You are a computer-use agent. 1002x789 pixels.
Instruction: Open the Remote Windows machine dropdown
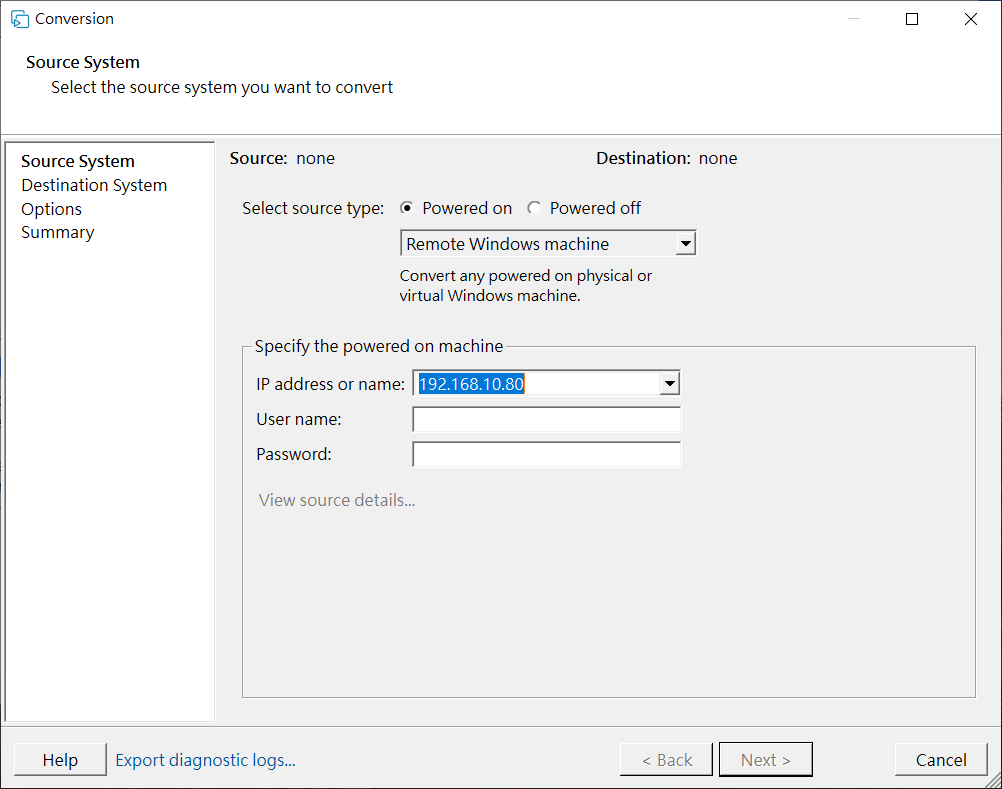pos(685,243)
